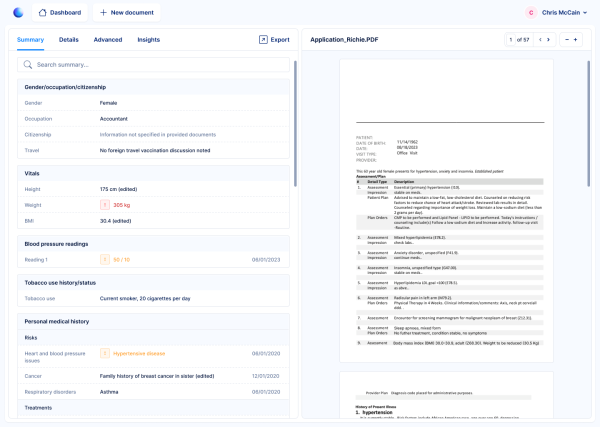Select BMI value 30.4 (edited)

(116, 221)
